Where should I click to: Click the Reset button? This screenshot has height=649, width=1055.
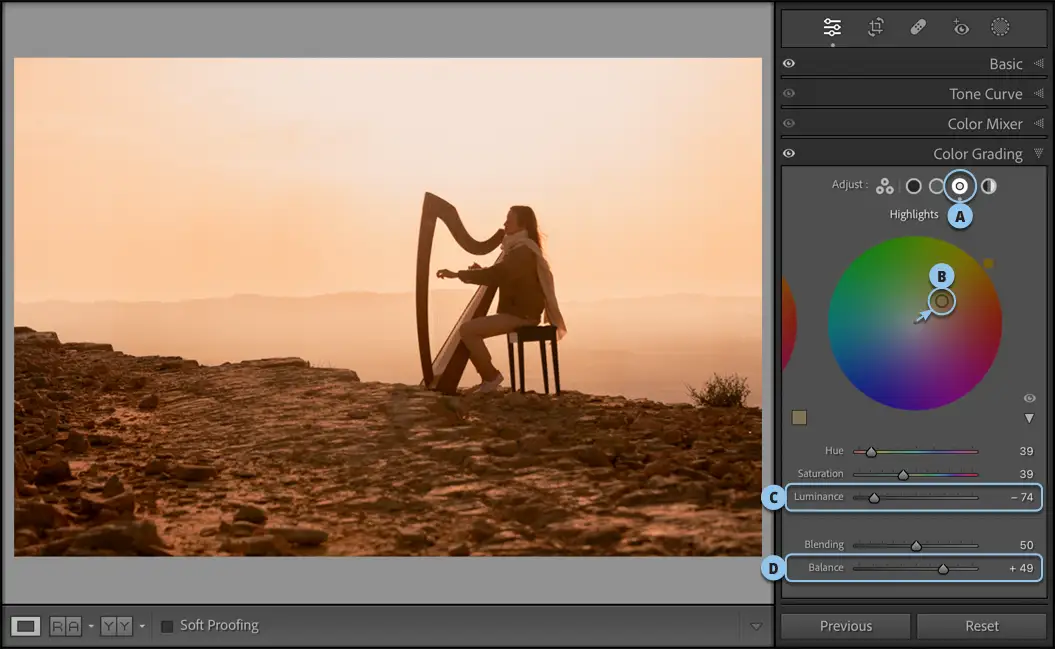[981, 626]
